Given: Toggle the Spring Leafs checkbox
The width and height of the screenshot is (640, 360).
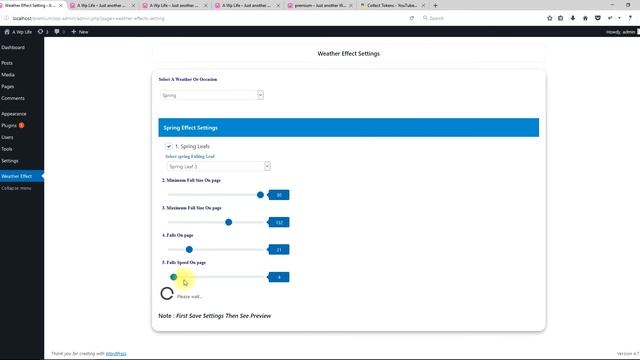Looking at the screenshot, I should (169, 146).
